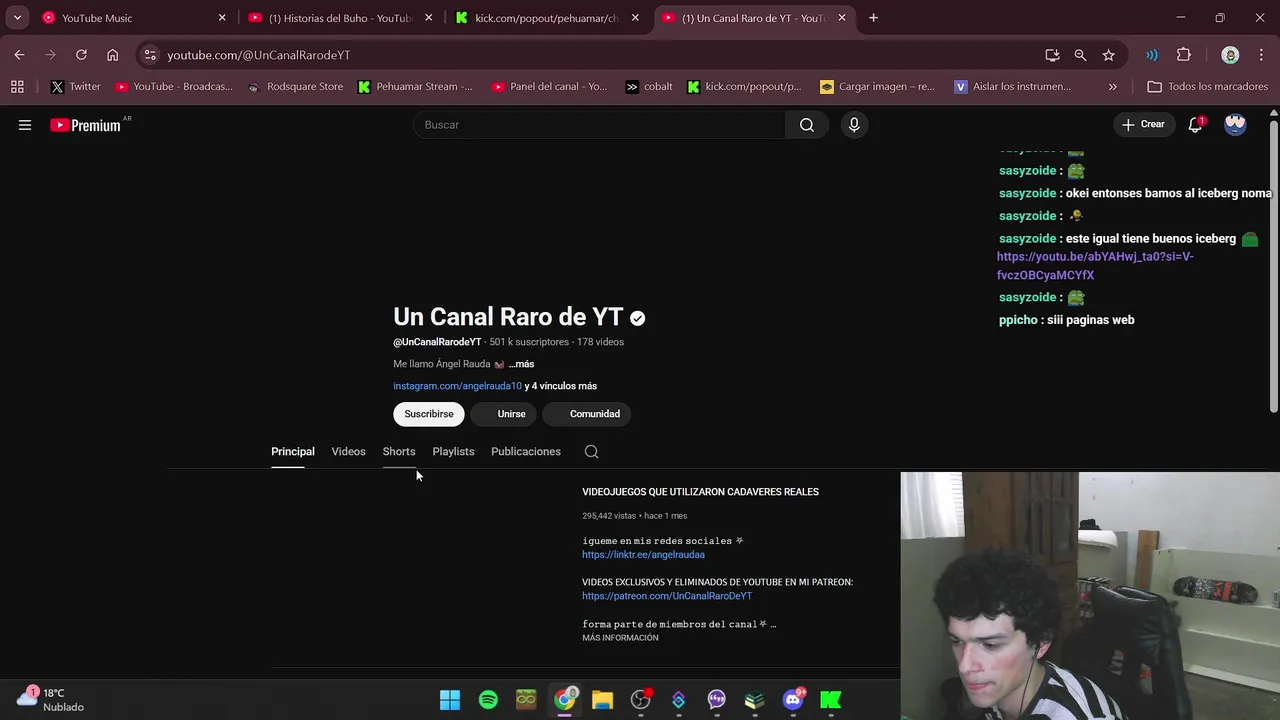Search within the channel using the magnifier icon
The image size is (1280, 720).
pyautogui.click(x=592, y=451)
